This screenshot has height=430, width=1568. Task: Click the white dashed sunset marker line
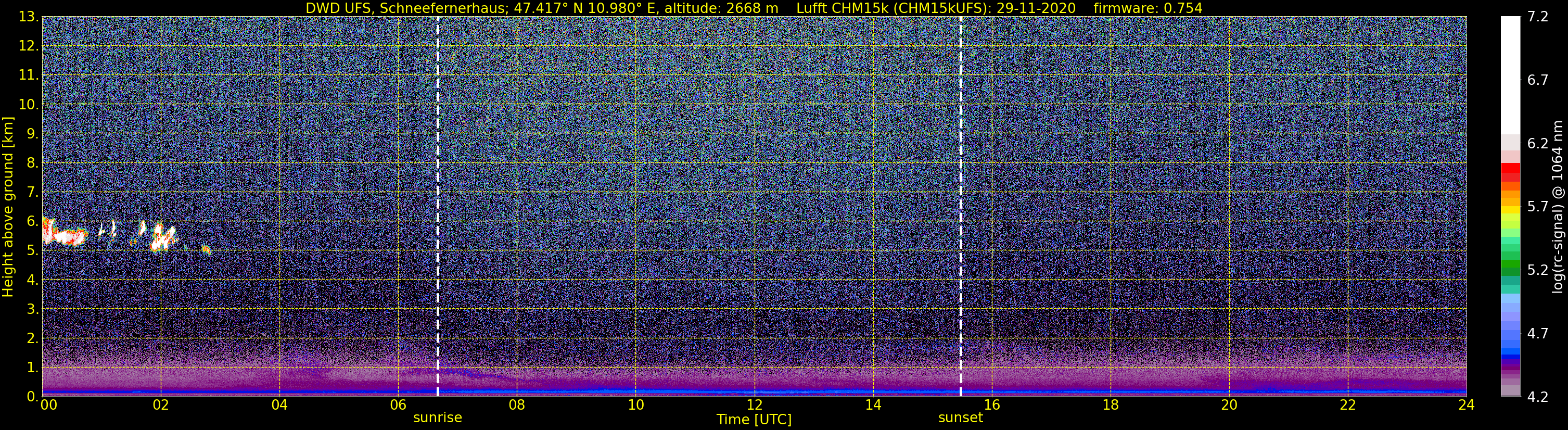[961, 206]
